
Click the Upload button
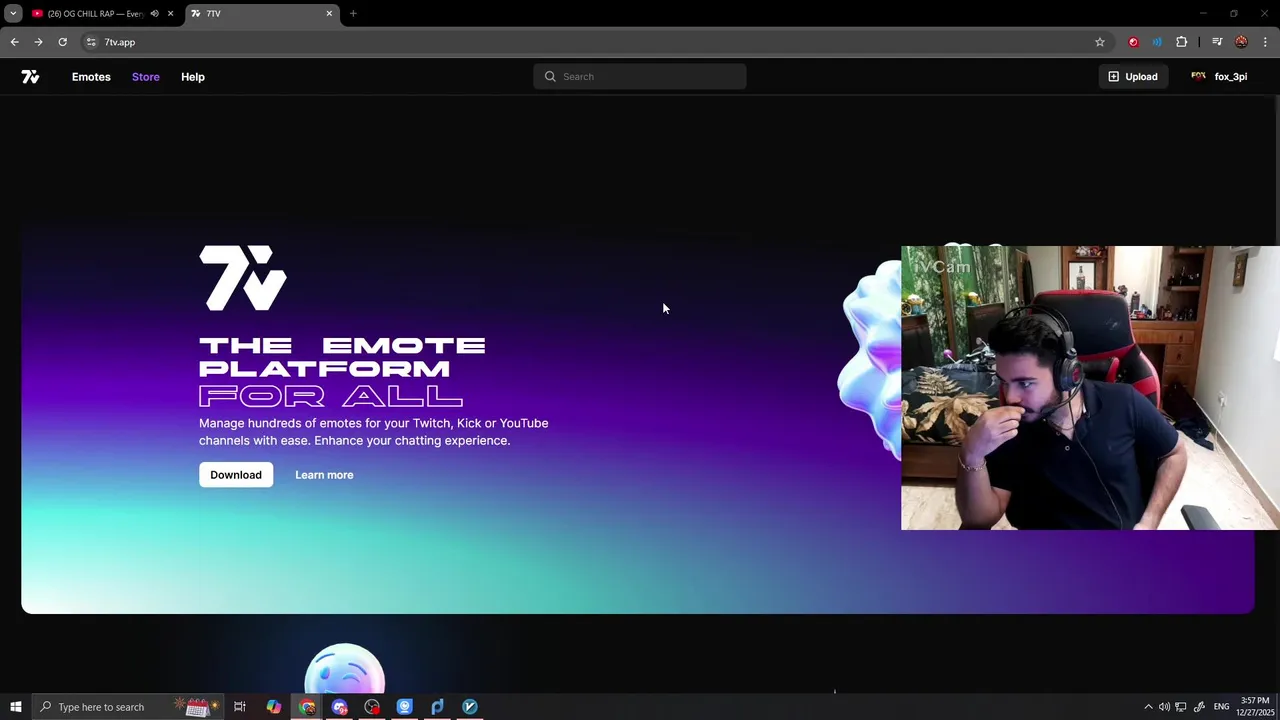(x=1132, y=77)
